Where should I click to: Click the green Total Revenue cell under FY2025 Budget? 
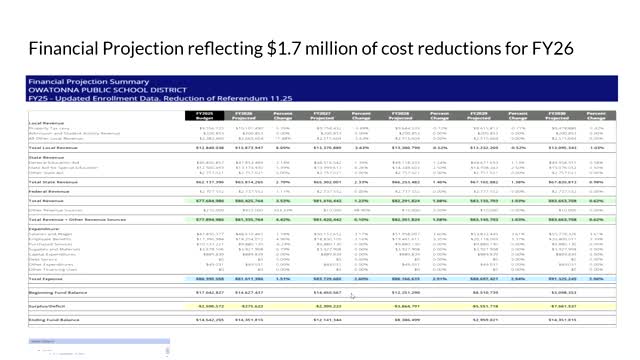click(210, 201)
